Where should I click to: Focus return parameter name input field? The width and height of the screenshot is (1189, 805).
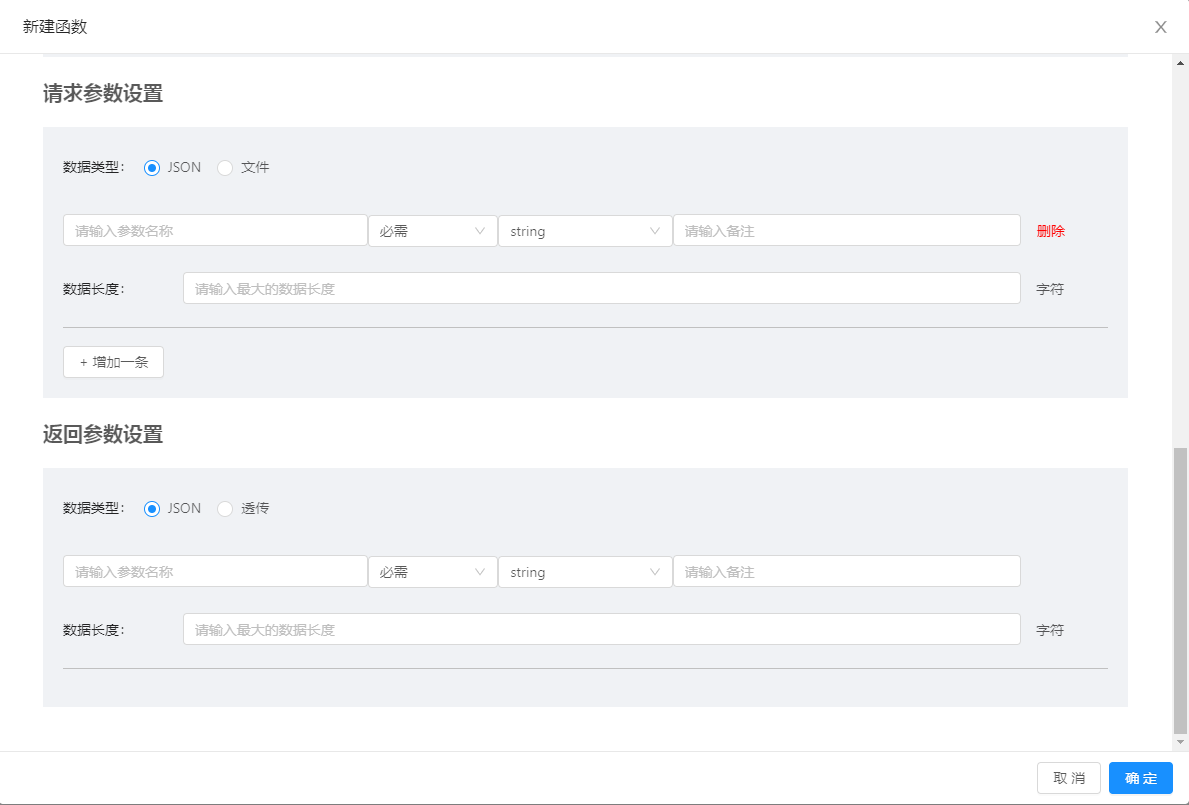(215, 572)
